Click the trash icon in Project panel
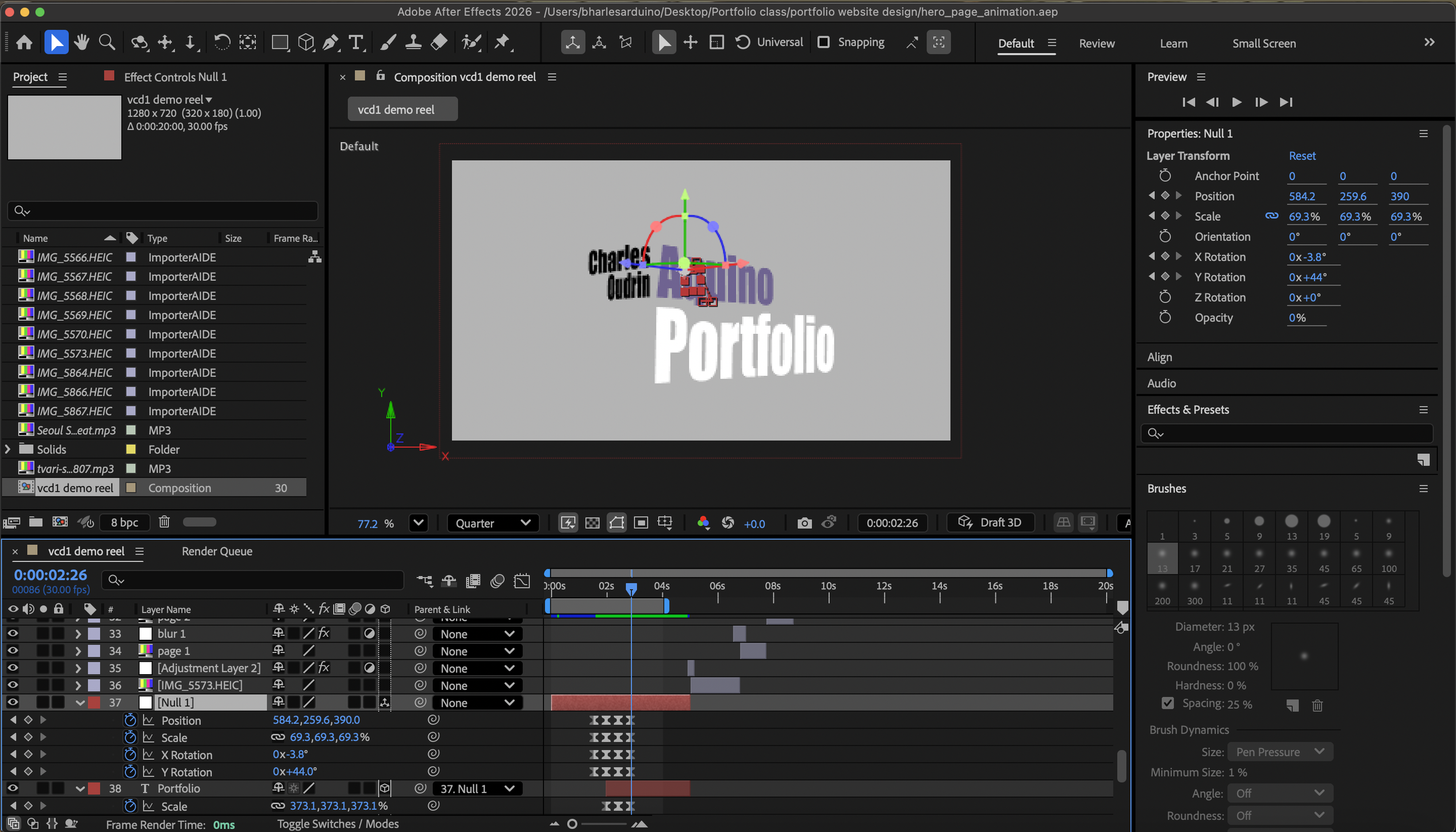This screenshot has height=832, width=1456. click(x=164, y=522)
